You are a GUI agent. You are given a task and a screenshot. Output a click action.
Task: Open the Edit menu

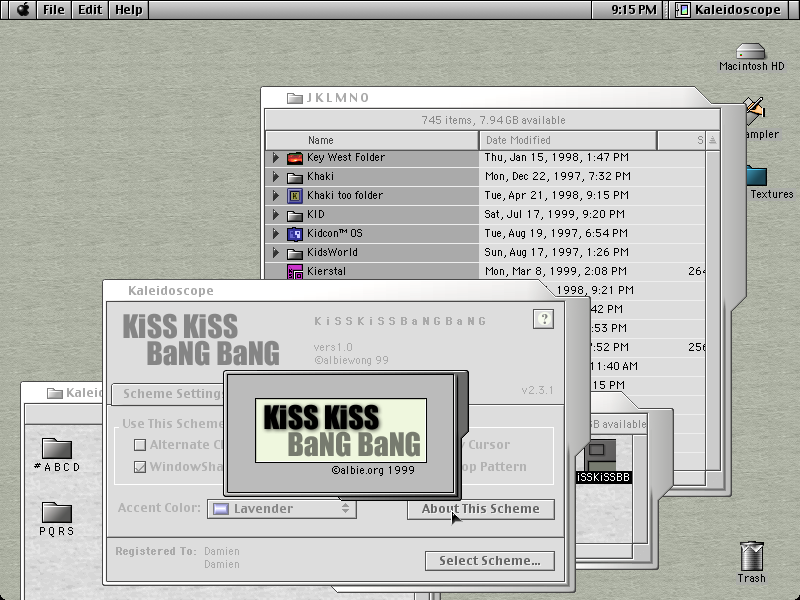pyautogui.click(x=90, y=10)
